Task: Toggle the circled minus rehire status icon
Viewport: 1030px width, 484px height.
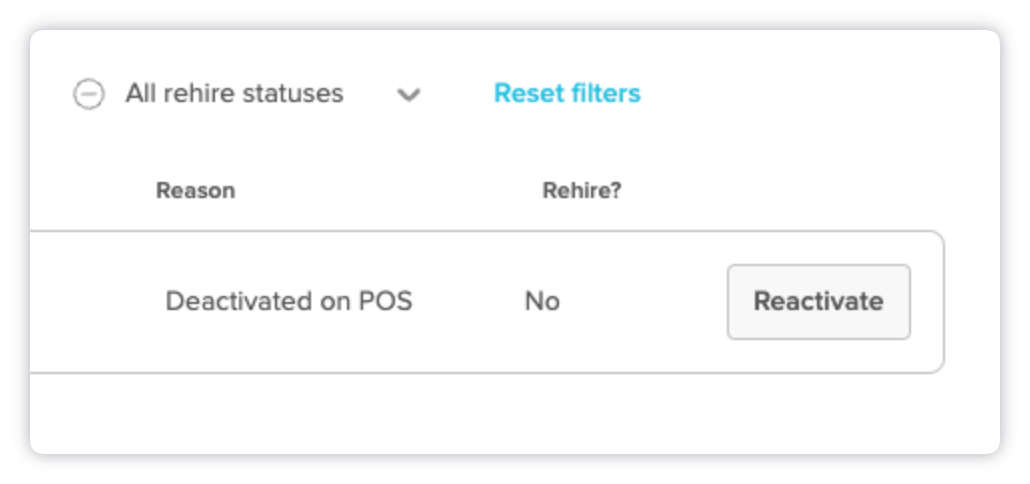Action: click(89, 94)
